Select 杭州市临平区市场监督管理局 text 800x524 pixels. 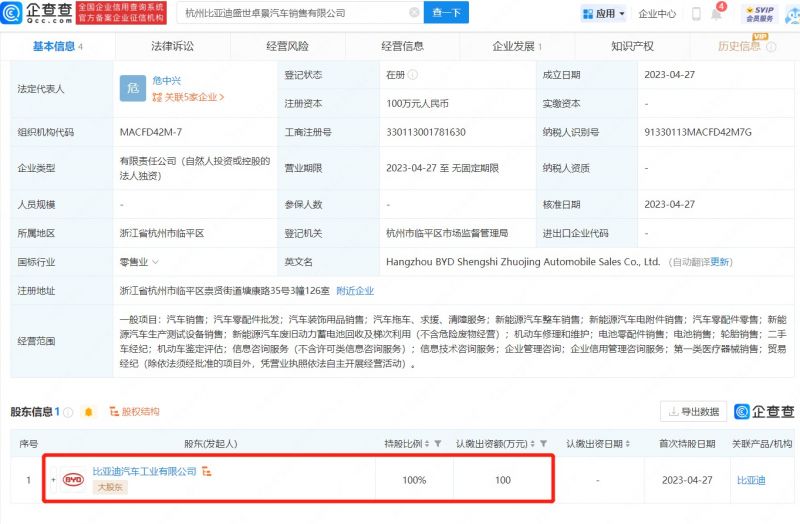point(447,233)
